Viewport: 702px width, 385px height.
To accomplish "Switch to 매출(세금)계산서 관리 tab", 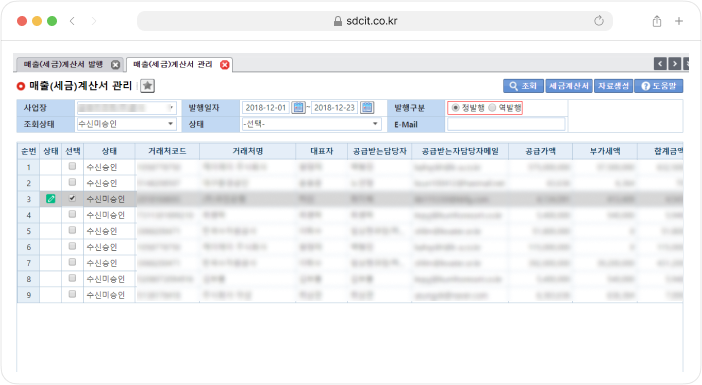I will [173, 64].
